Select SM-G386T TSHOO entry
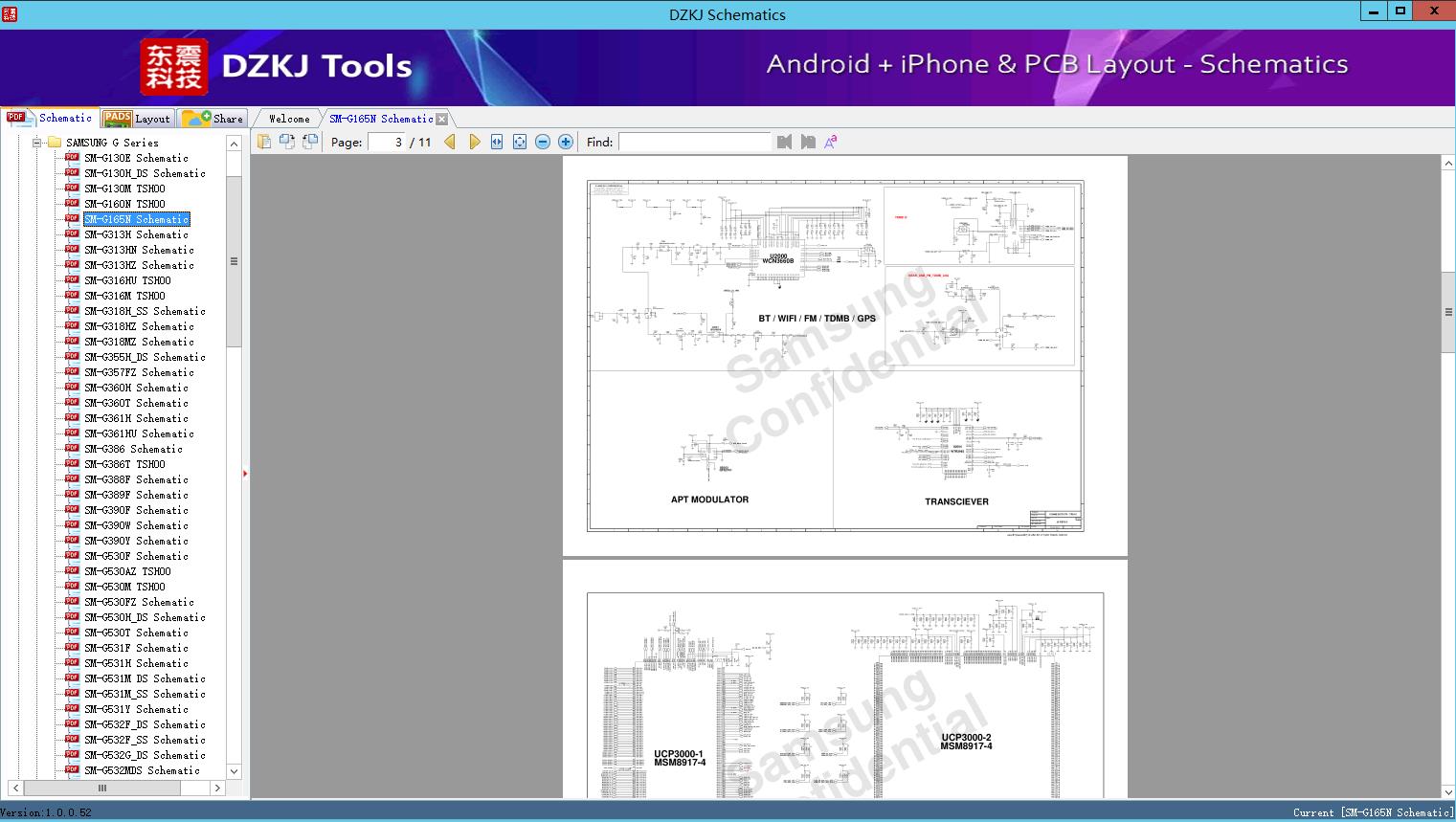 (124, 464)
